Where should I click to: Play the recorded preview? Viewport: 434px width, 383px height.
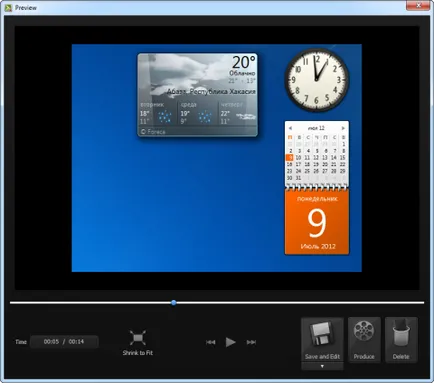(230, 342)
